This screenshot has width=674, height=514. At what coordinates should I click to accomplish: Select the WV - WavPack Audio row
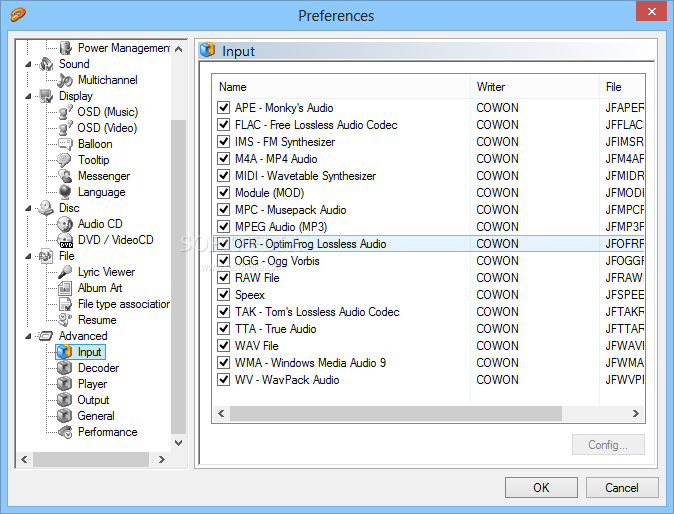[x=429, y=380]
